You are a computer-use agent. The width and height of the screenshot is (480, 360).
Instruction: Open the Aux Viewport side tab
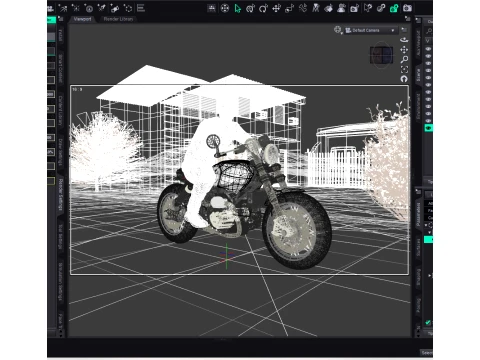(418, 43)
